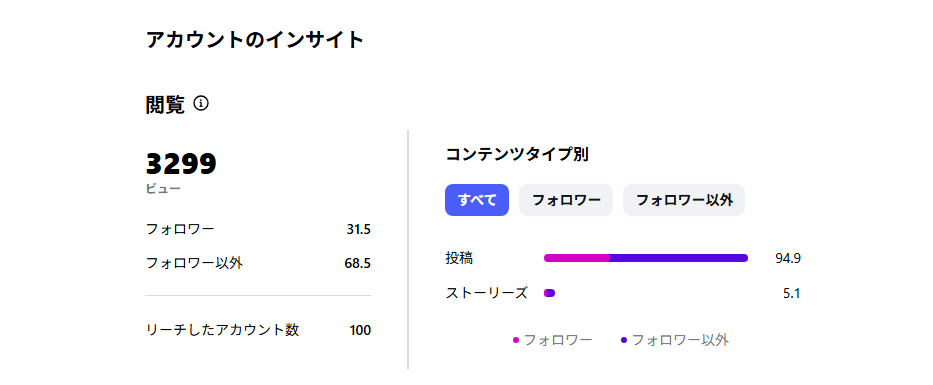
Task: Click the pink follower segment of 投稿 bar
Action: pos(577,258)
